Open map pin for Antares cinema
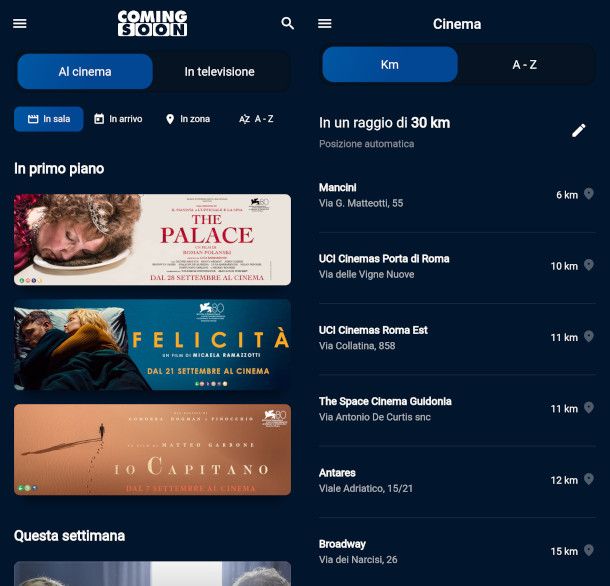 (589, 479)
